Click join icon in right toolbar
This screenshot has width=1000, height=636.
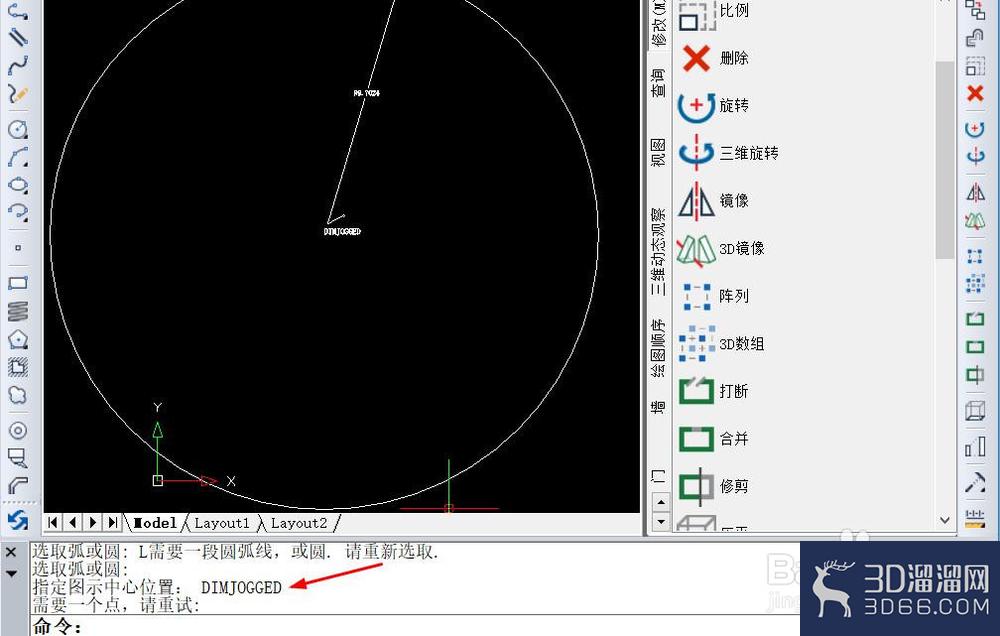[975, 347]
